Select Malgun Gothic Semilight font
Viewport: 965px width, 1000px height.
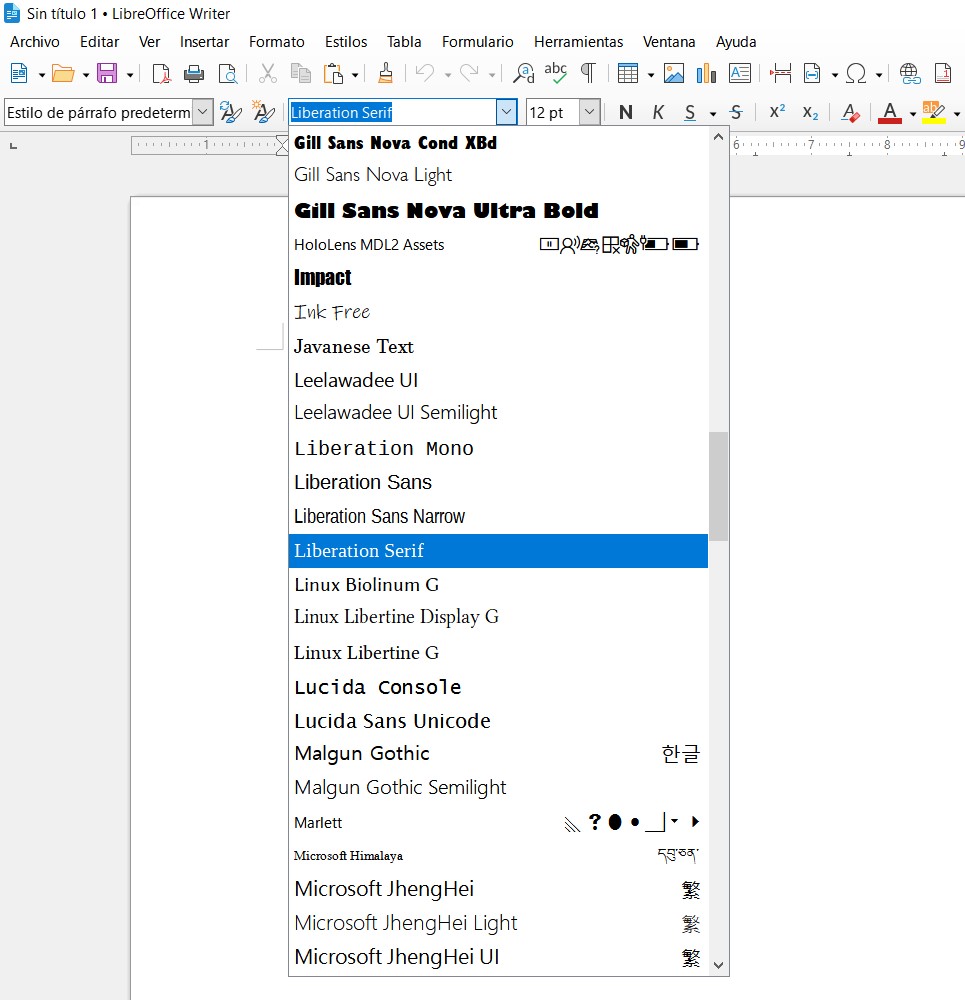[498, 788]
